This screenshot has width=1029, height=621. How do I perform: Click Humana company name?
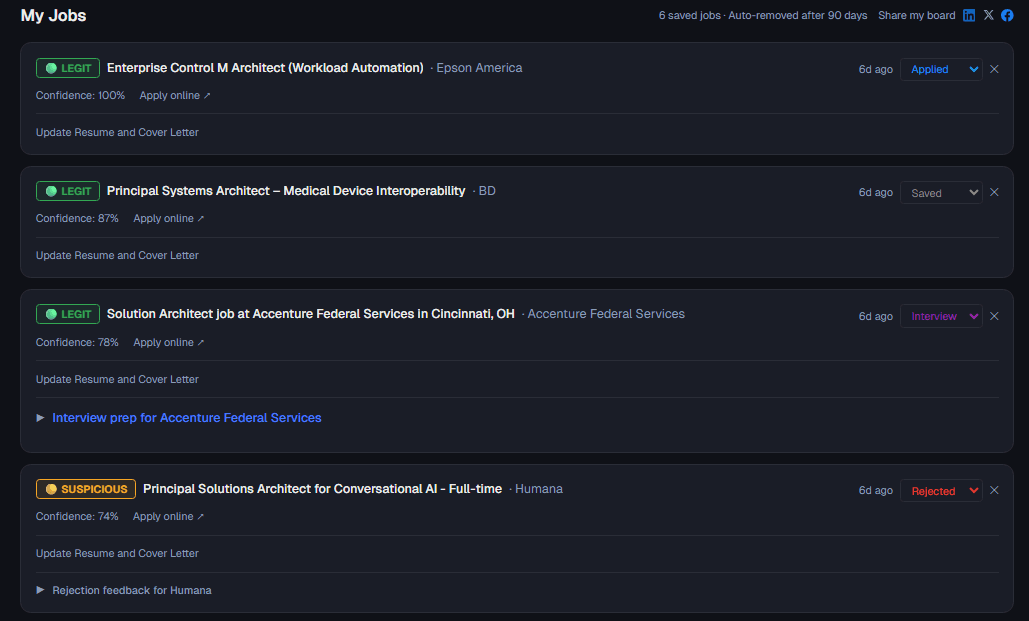(x=539, y=489)
